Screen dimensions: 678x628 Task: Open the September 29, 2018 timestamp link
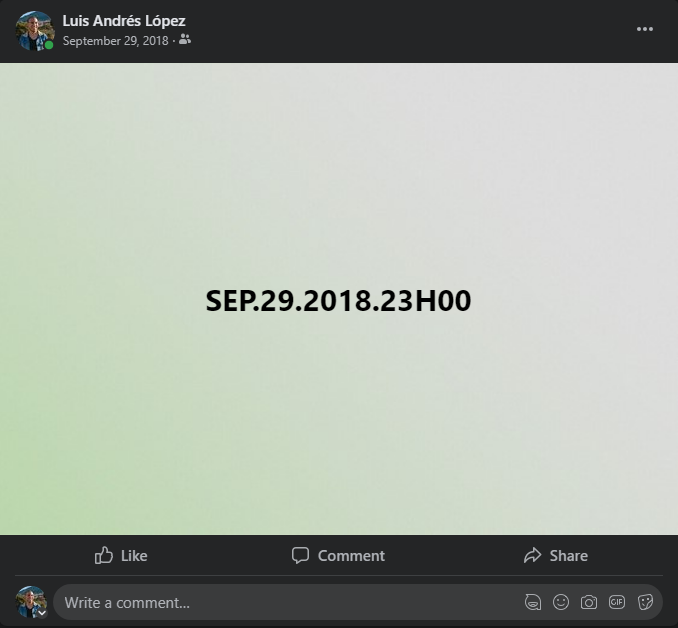(x=115, y=41)
